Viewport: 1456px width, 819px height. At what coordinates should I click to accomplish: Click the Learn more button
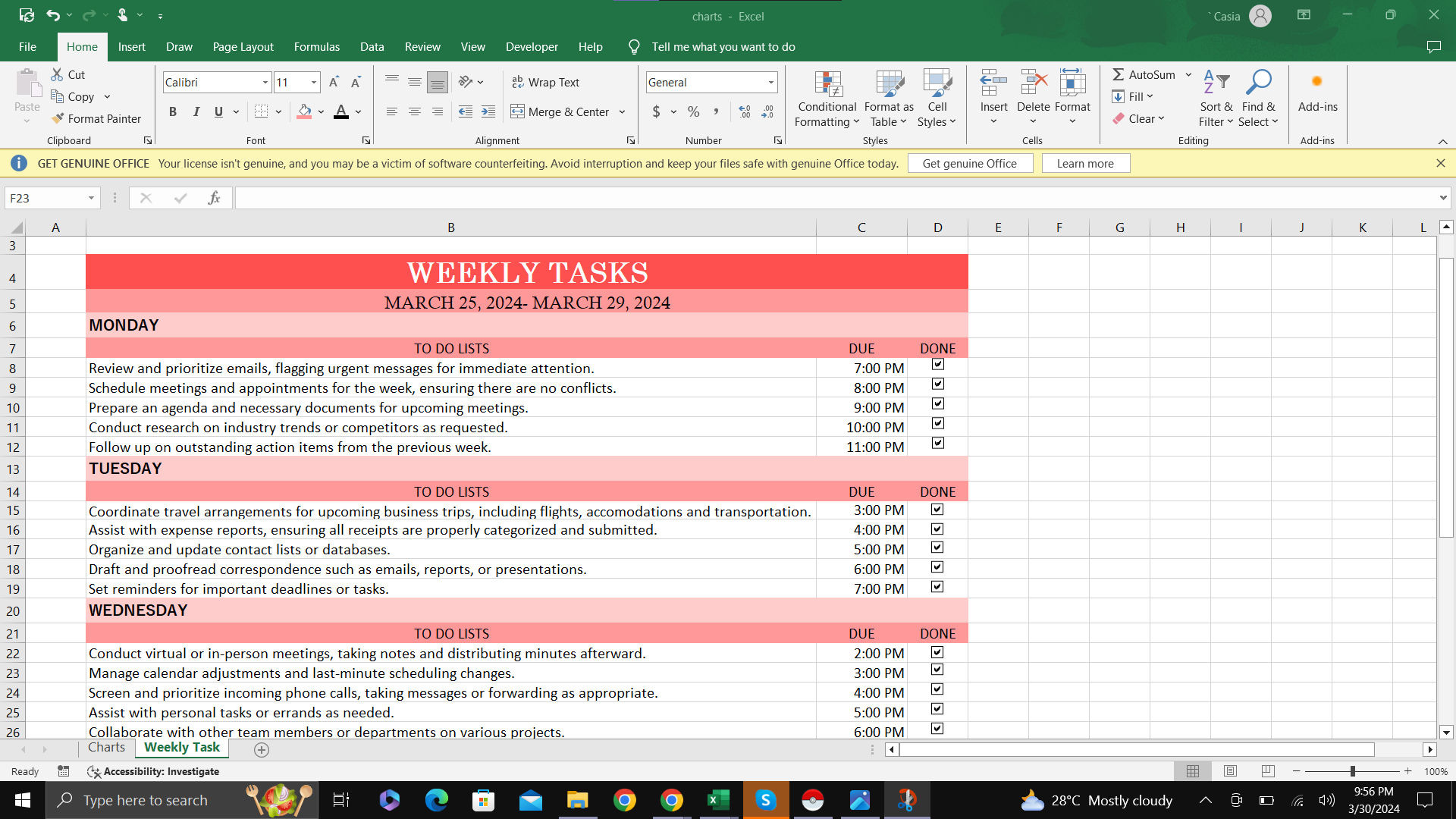1085,163
